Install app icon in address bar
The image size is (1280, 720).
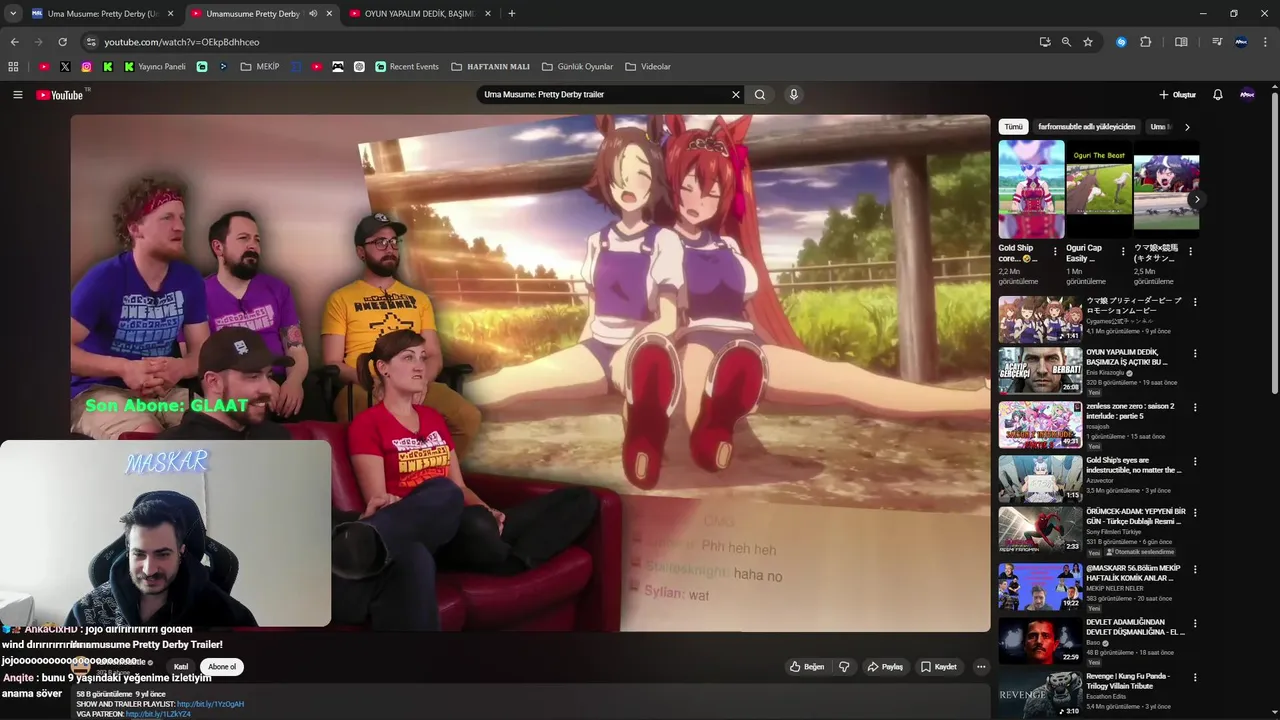pos(1044,42)
